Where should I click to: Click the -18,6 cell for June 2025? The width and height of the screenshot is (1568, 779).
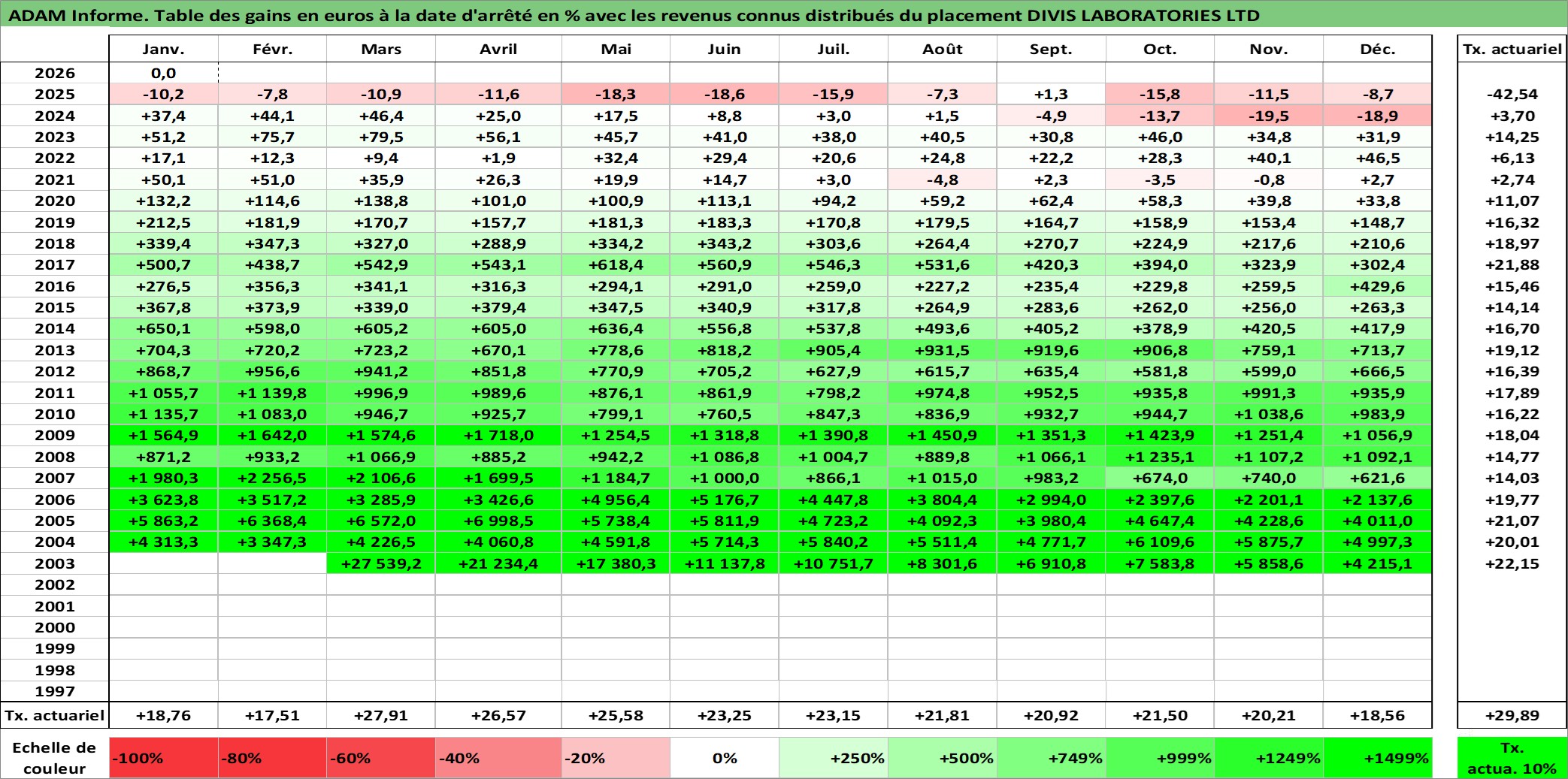point(725,94)
